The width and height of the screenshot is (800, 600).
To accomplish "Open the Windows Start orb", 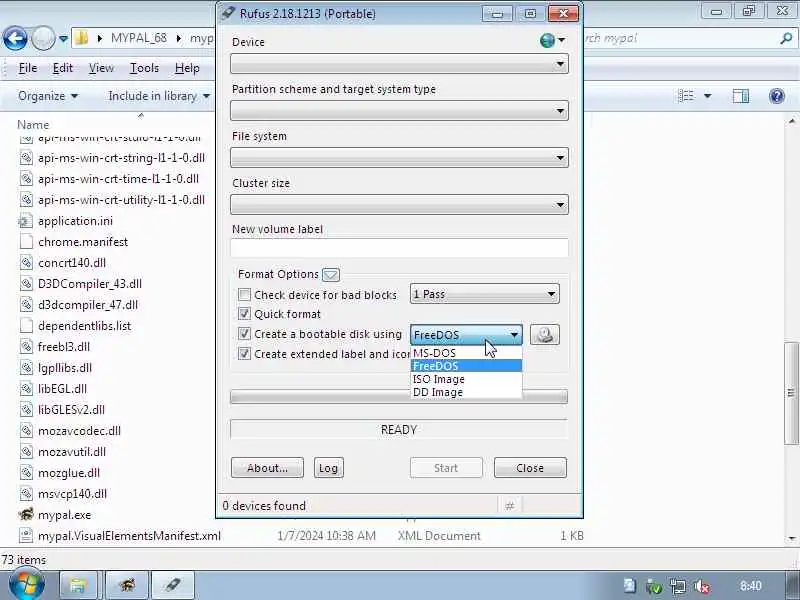I will [x=27, y=584].
